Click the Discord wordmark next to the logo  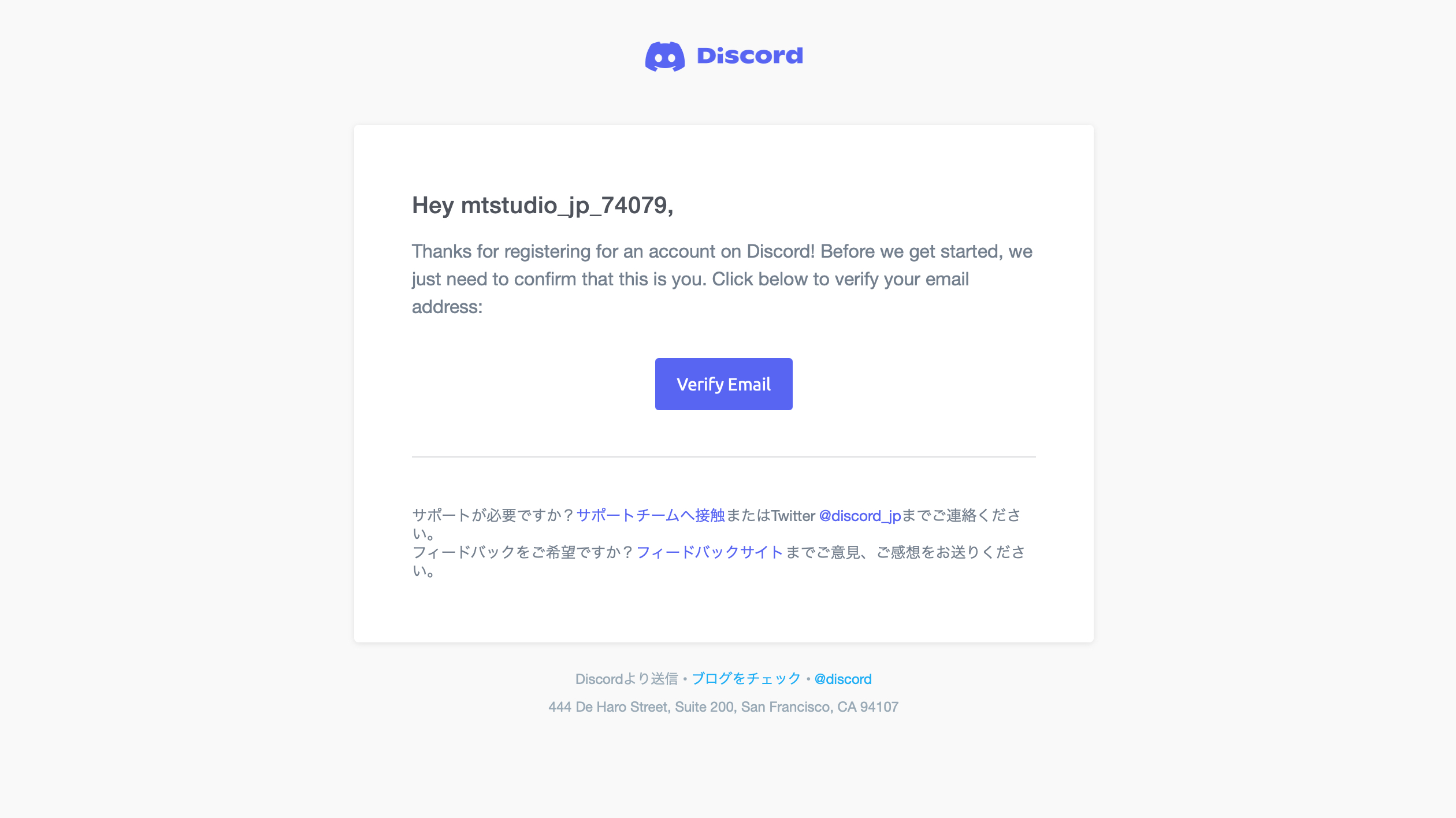tap(748, 55)
